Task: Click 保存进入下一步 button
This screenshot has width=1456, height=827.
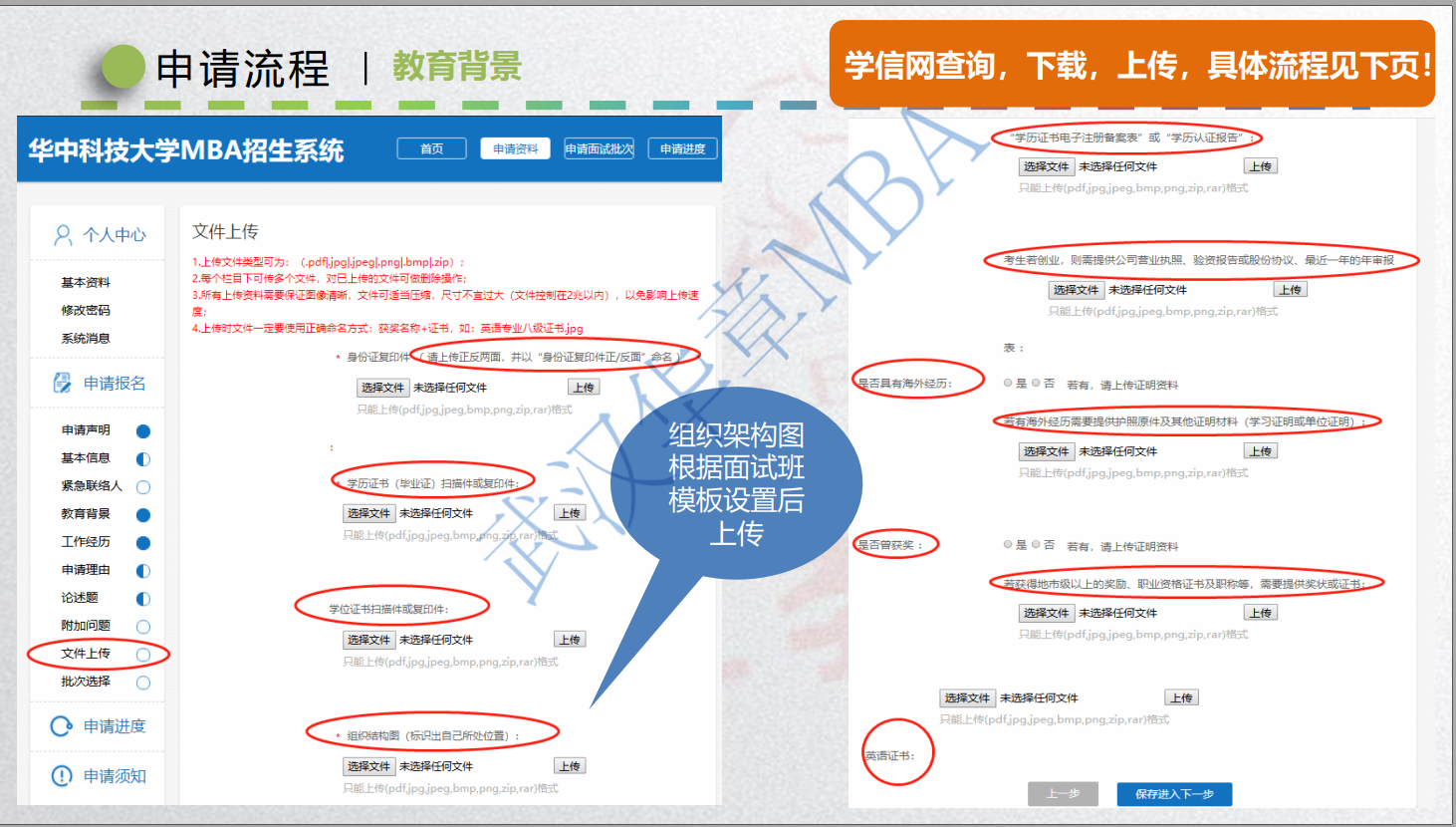Action: click(x=1174, y=794)
